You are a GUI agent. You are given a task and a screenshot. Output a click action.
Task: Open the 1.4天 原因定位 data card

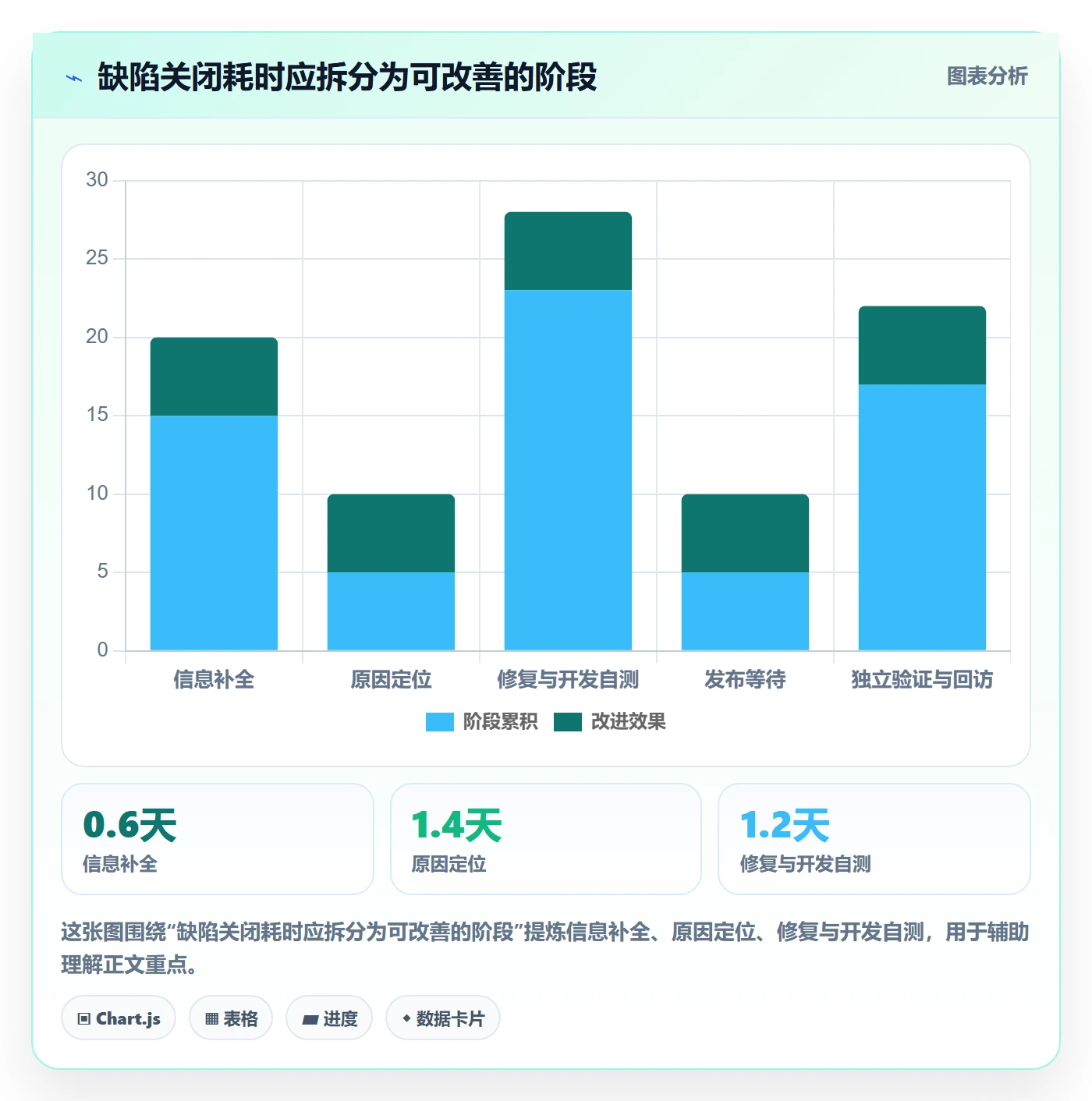(x=546, y=839)
